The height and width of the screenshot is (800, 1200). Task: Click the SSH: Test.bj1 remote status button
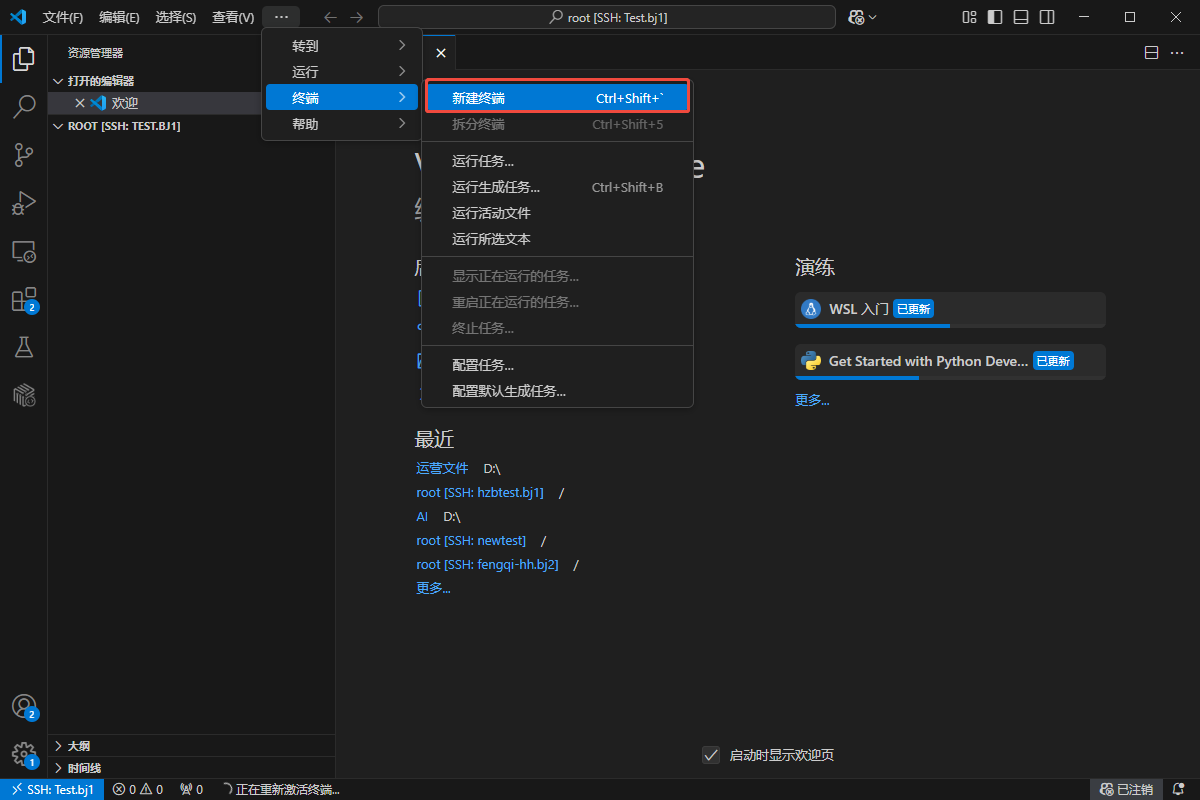tap(51, 789)
